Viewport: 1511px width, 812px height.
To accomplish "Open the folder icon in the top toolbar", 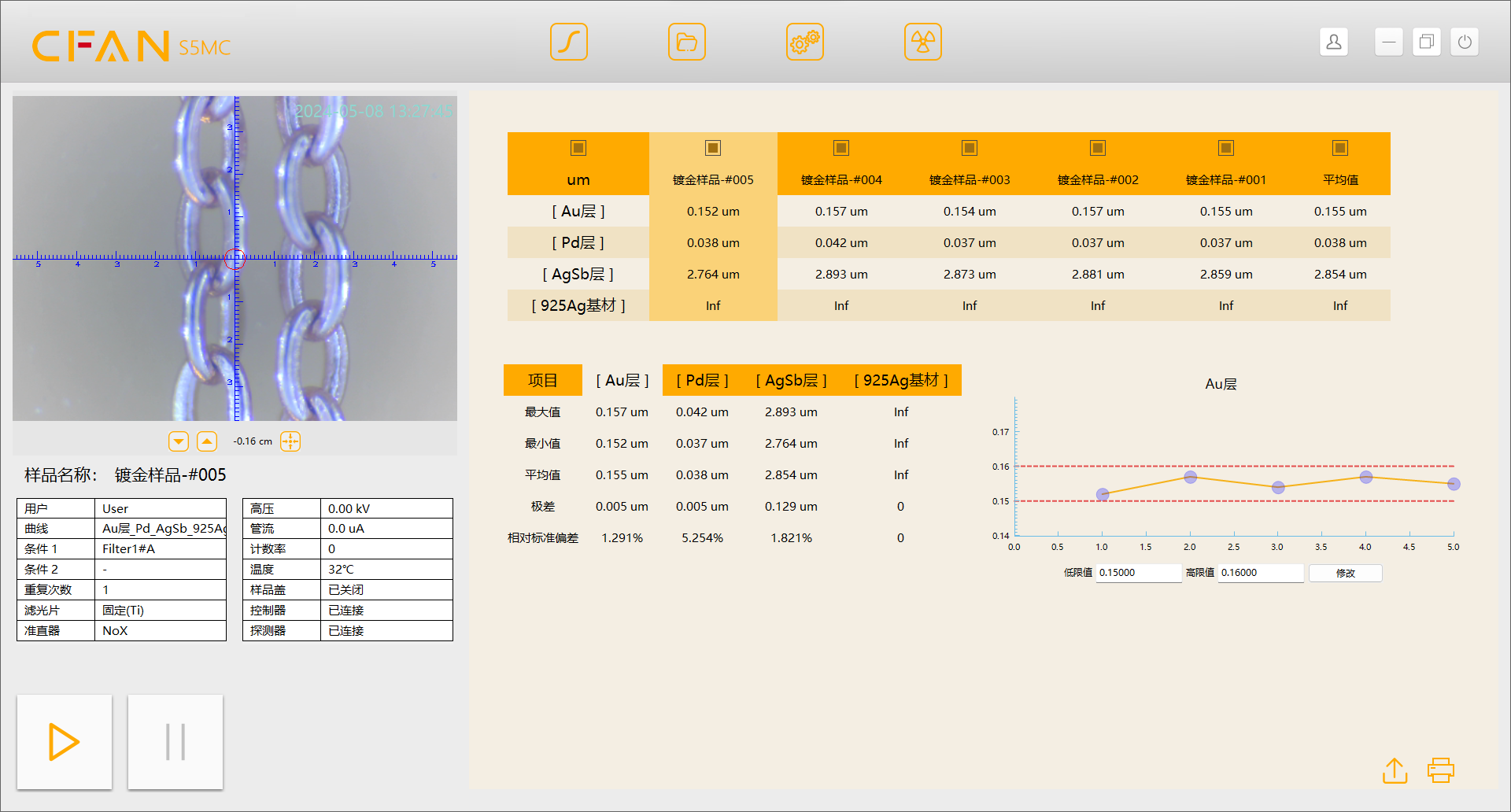I will point(687,42).
